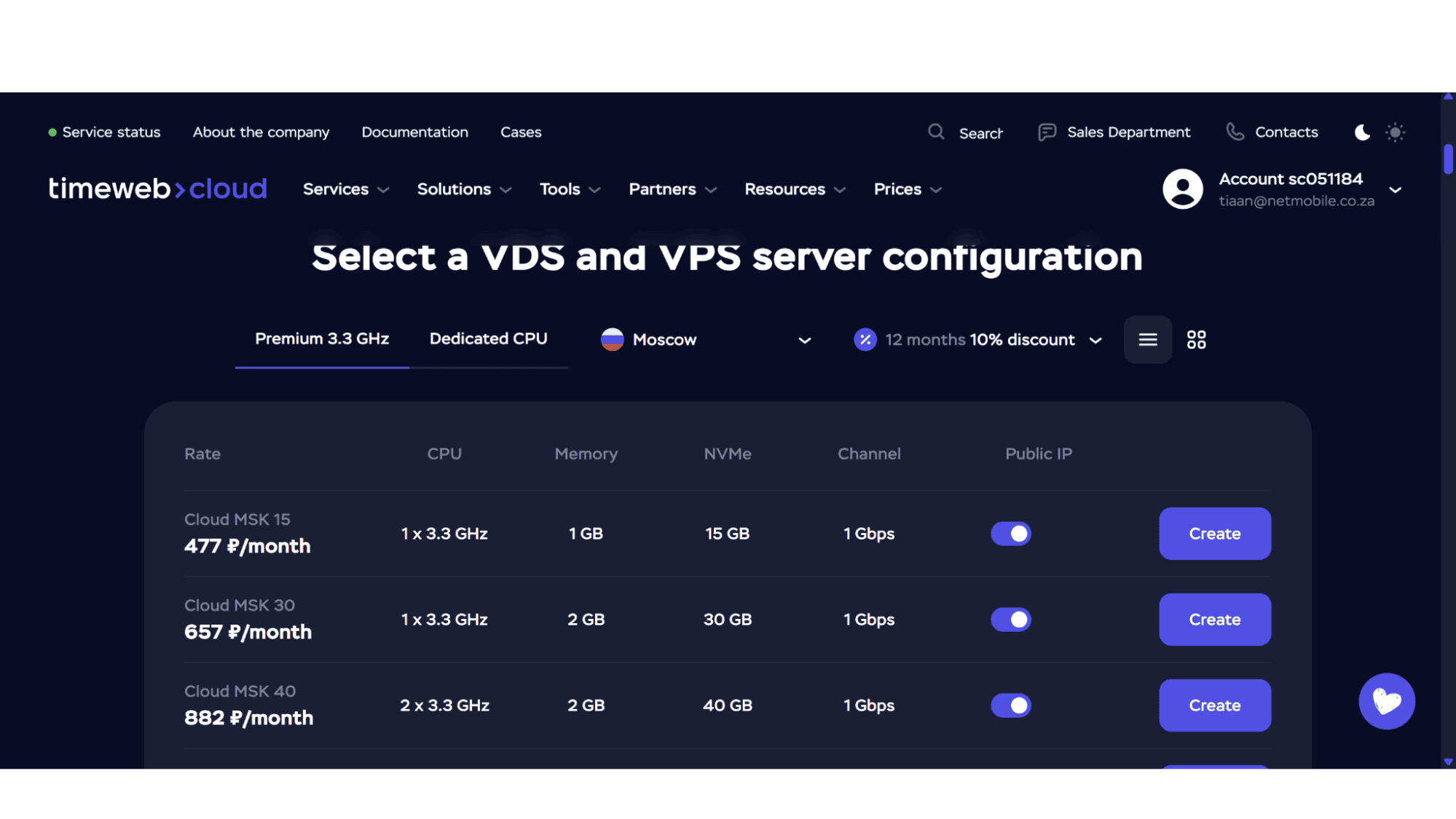Click the account avatar icon
Screen dimensions: 1456x819
point(1182,189)
